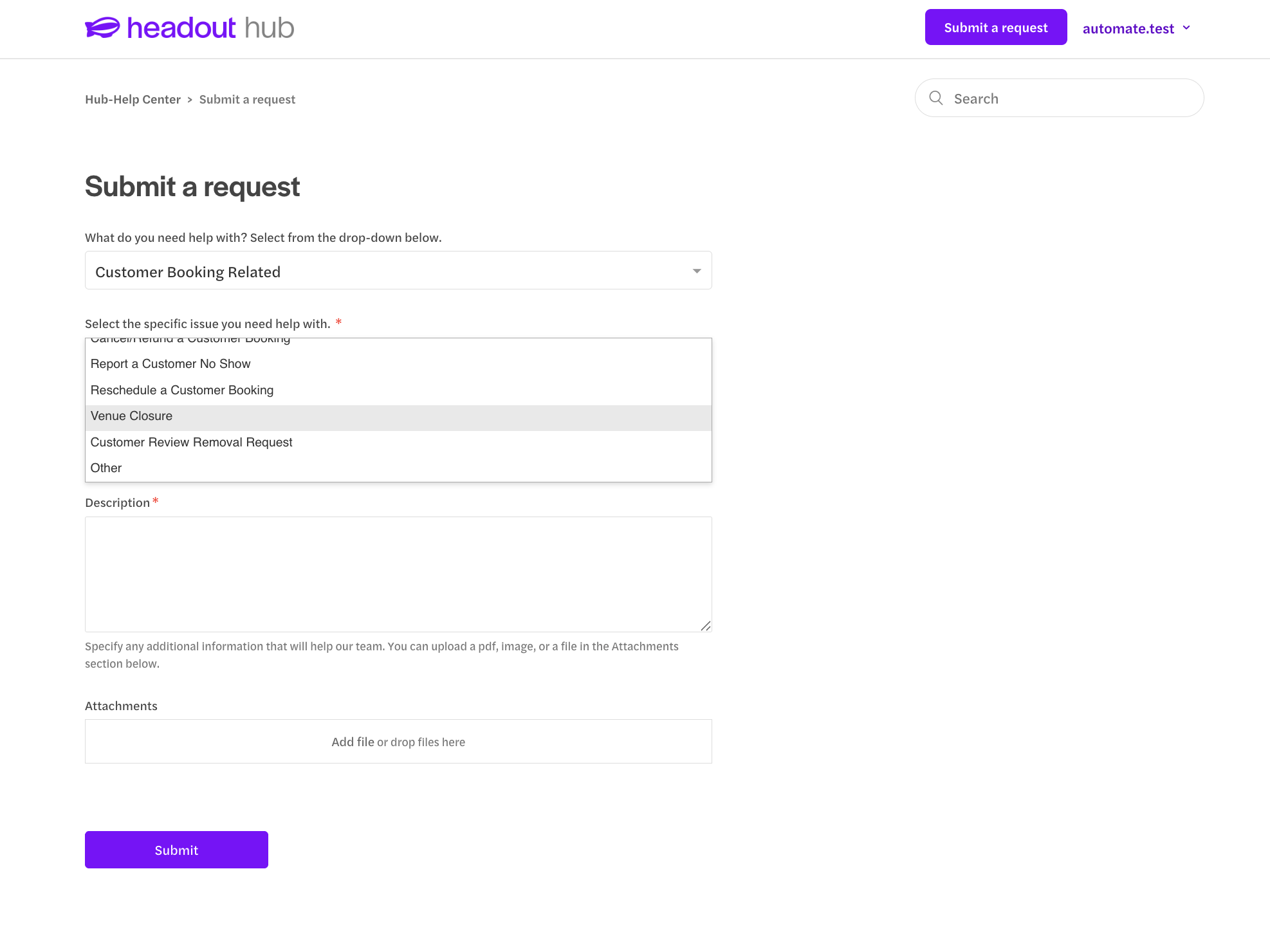Focus the Description text area
Screen dimensions: 1270x952
pyautogui.click(x=398, y=574)
